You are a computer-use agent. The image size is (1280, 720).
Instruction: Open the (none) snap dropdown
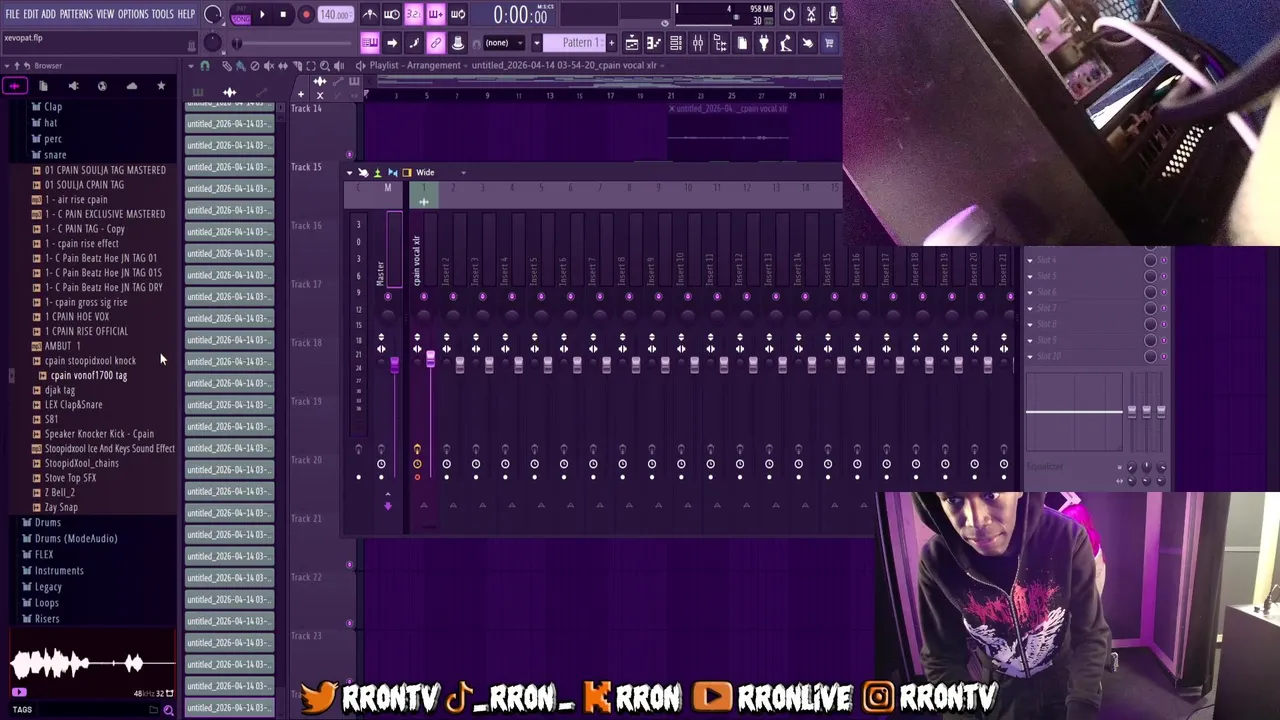click(504, 43)
